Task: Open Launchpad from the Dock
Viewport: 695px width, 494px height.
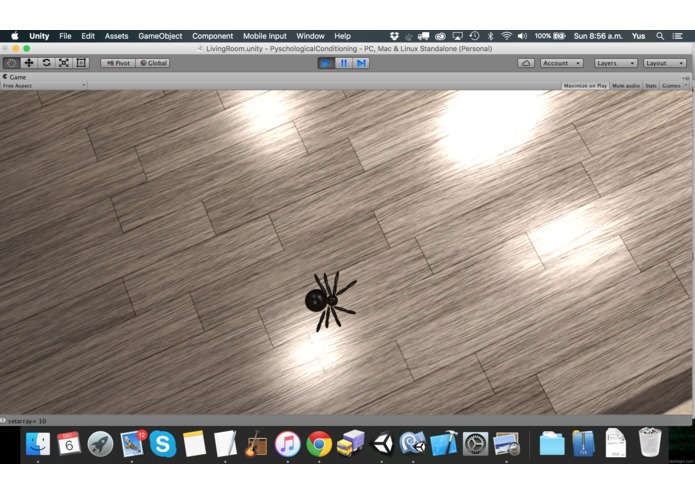Action: click(x=100, y=443)
